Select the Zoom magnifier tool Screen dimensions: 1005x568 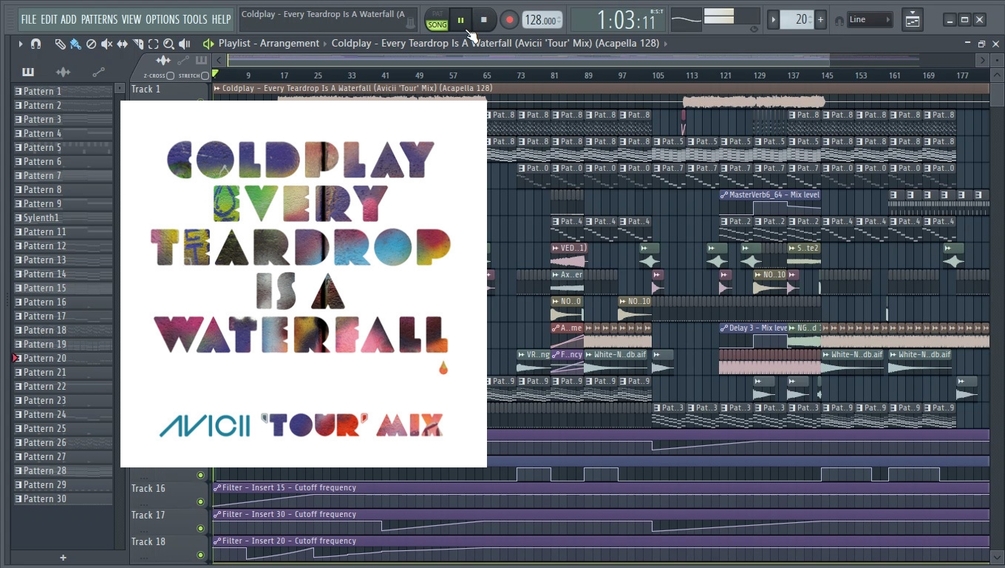(169, 44)
